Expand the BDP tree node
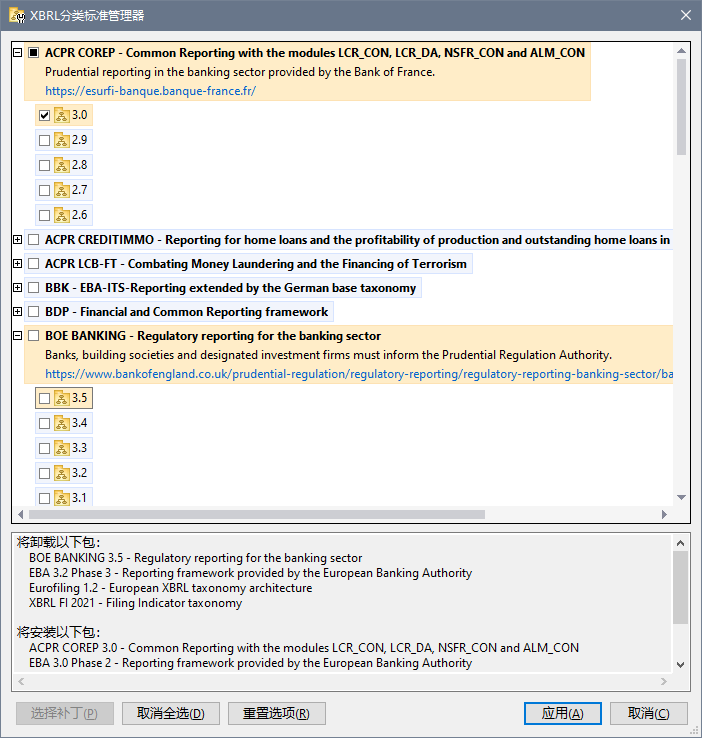The image size is (702, 738). pyautogui.click(x=17, y=312)
